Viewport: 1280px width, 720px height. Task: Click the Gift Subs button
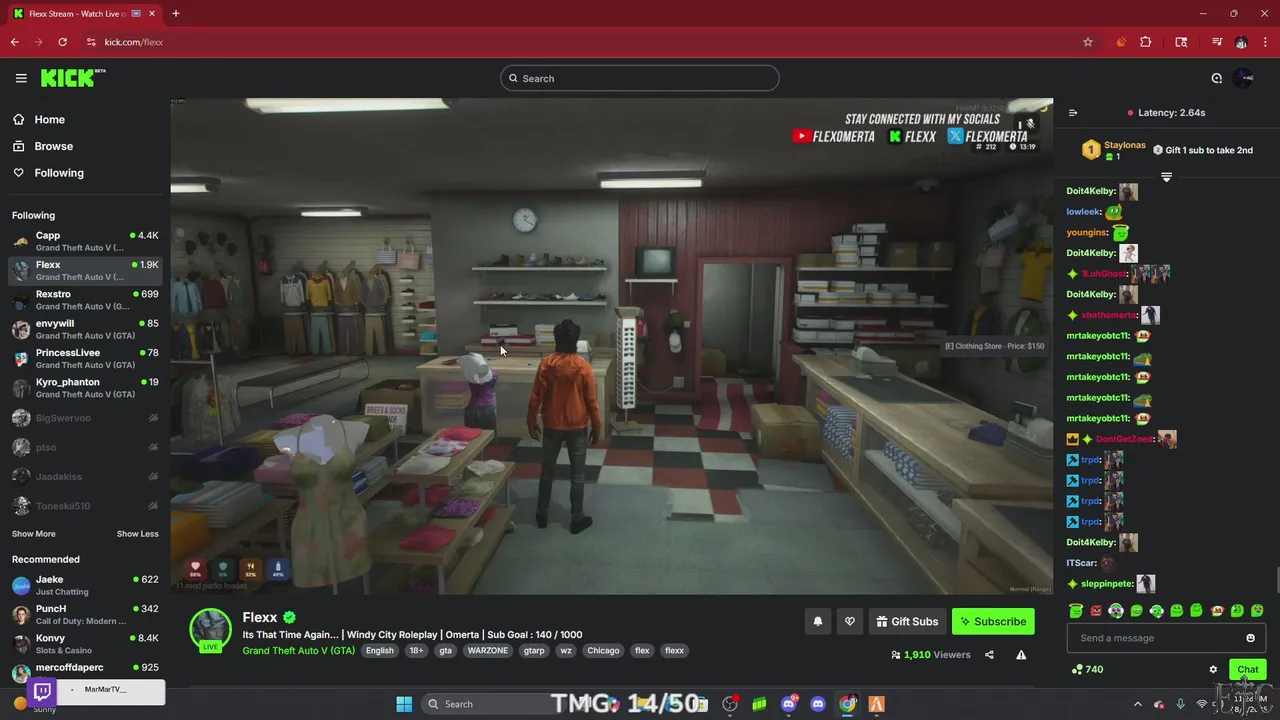(x=907, y=622)
